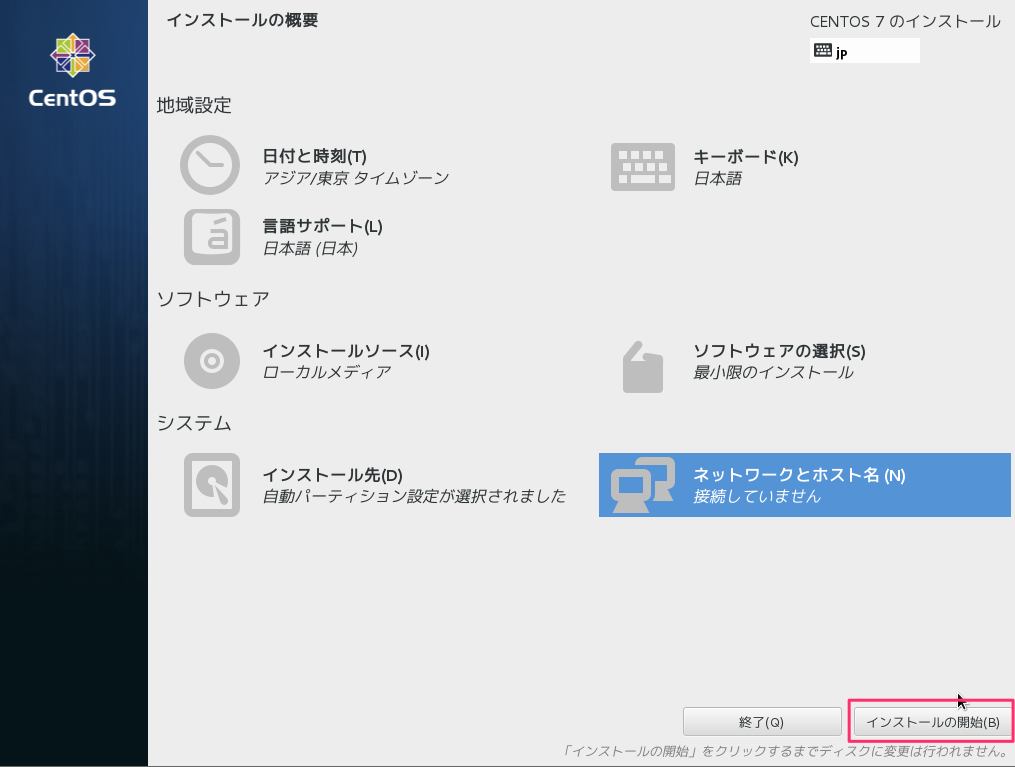Click the 最小限のインストール status text

point(773,372)
